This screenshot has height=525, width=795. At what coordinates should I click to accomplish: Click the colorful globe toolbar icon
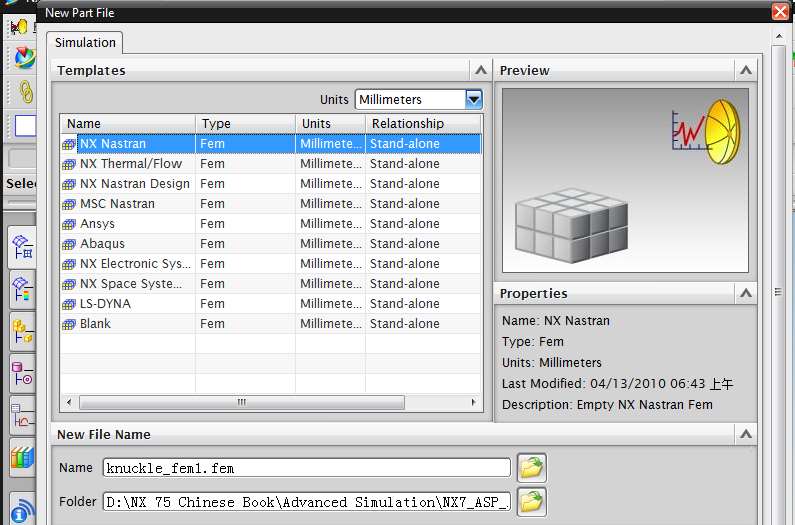click(24, 58)
